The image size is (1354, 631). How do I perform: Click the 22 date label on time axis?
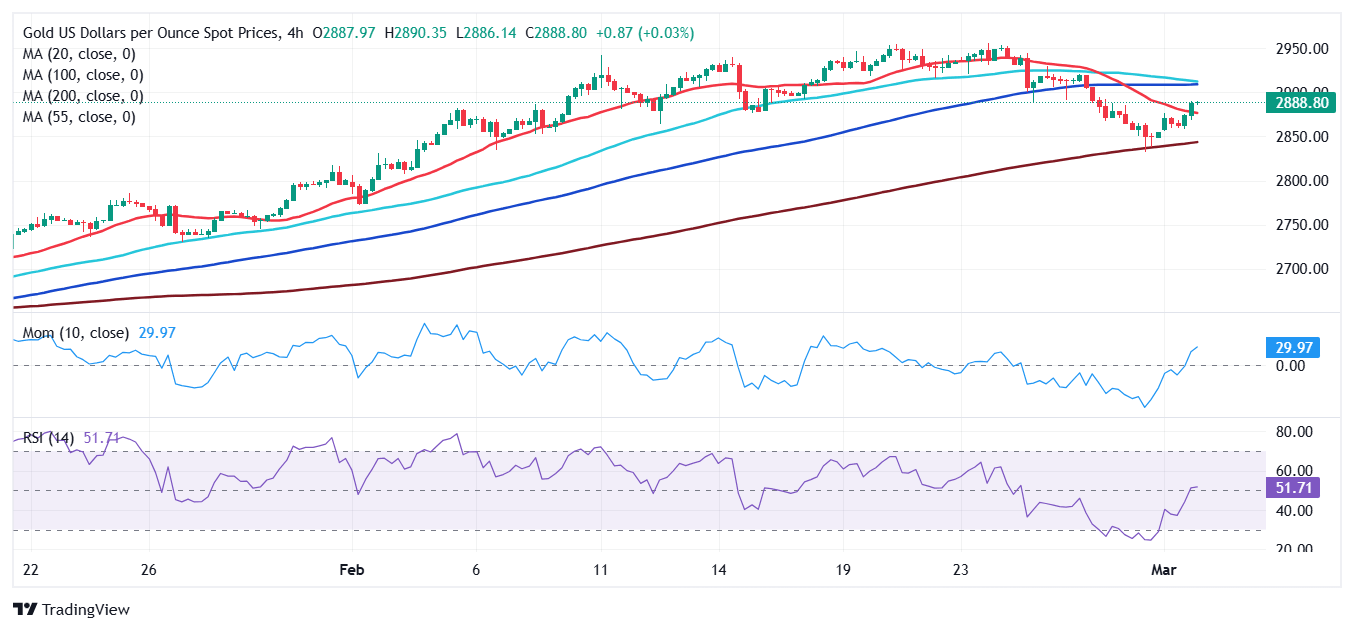click(x=30, y=570)
